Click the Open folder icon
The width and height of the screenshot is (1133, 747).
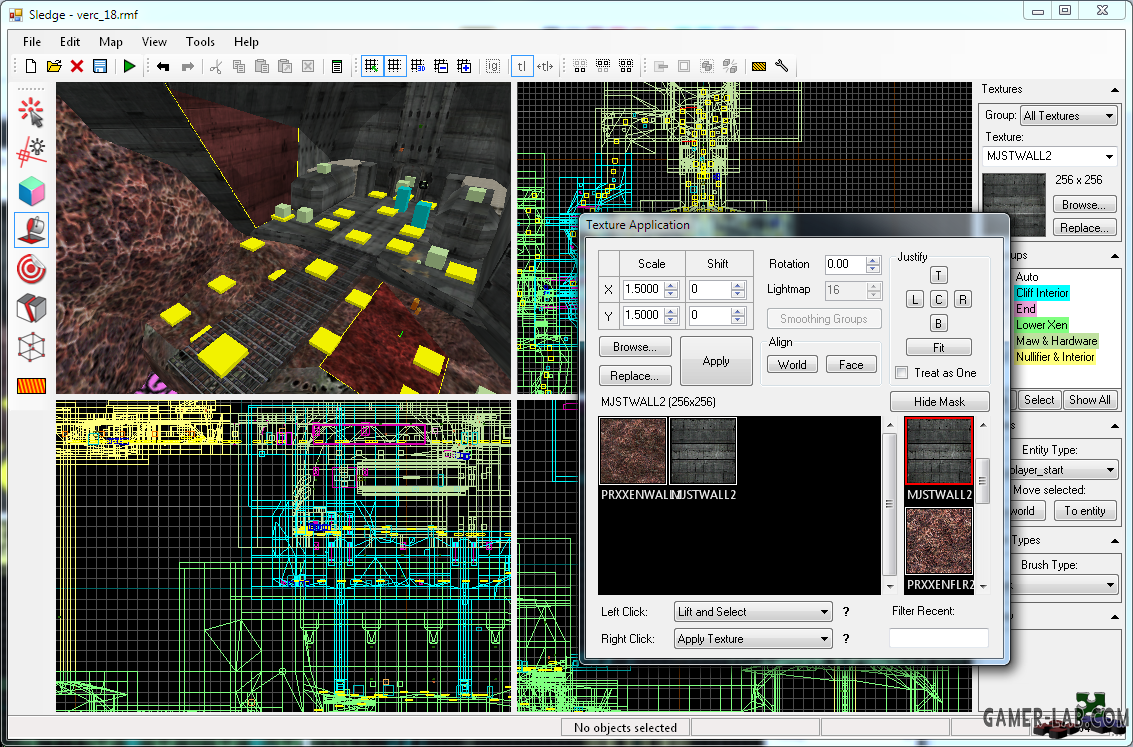(x=53, y=66)
